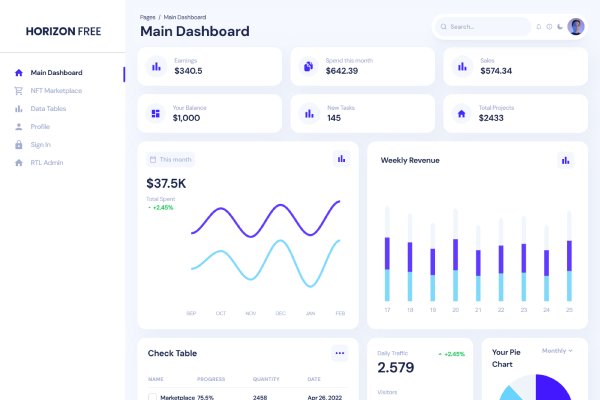Click the Your Balance card icon
The width and height of the screenshot is (600, 400).
(x=156, y=114)
